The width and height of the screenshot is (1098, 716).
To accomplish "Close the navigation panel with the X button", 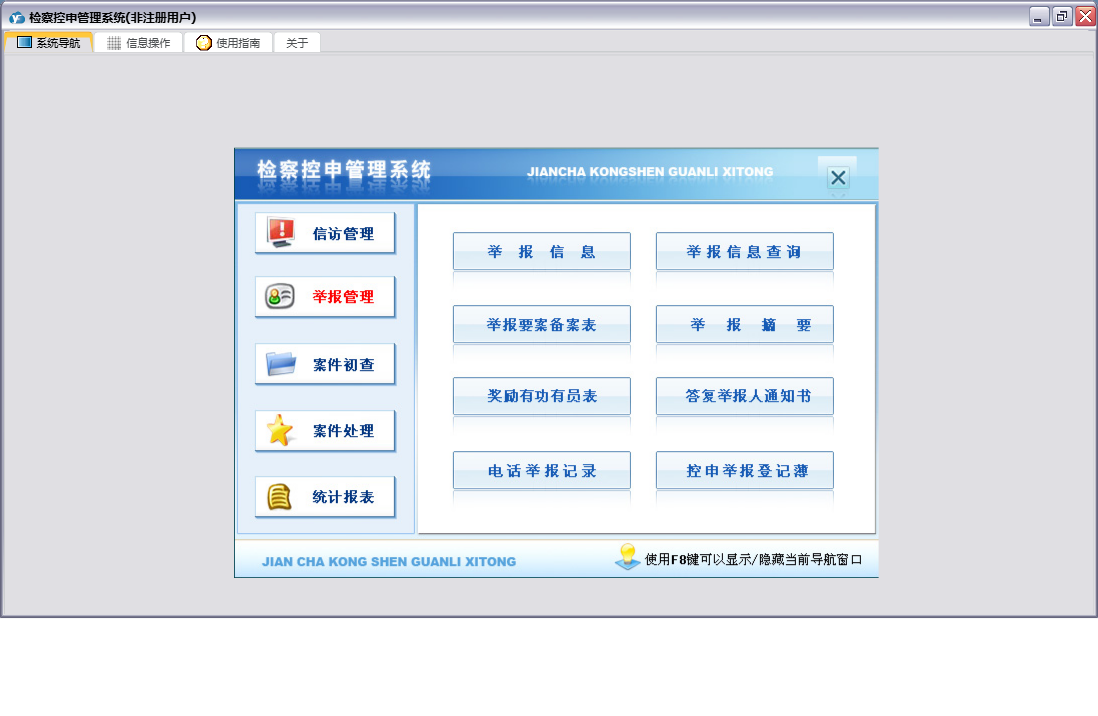I will [838, 177].
